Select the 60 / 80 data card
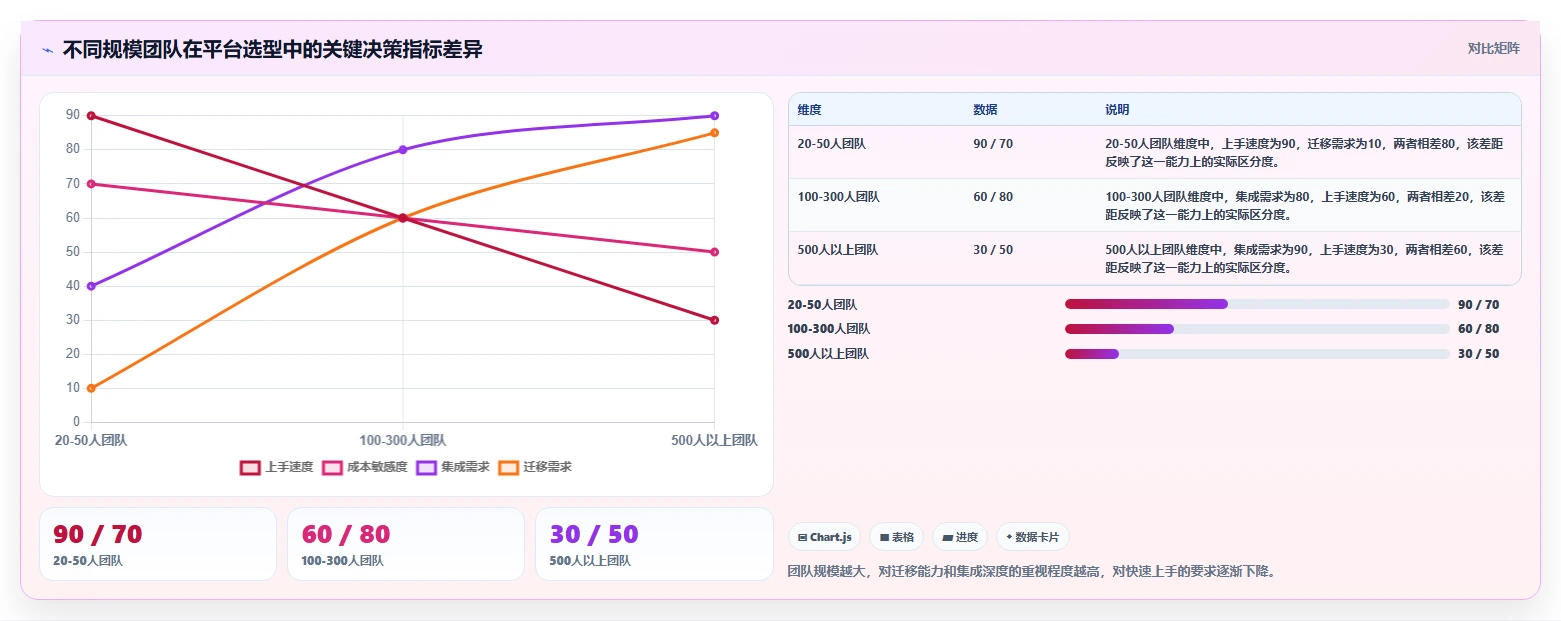 pos(406,544)
